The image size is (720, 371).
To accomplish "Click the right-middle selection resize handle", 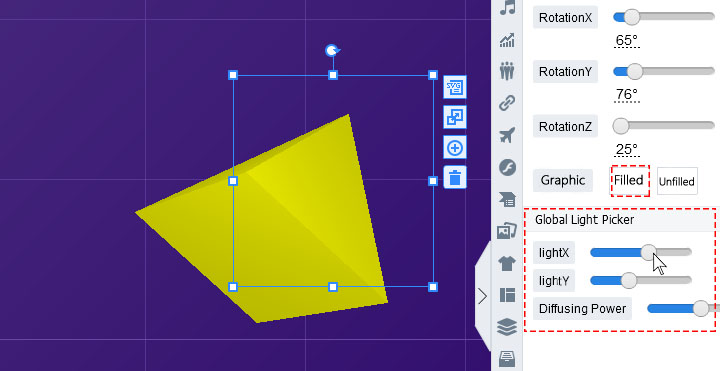I will [x=433, y=181].
